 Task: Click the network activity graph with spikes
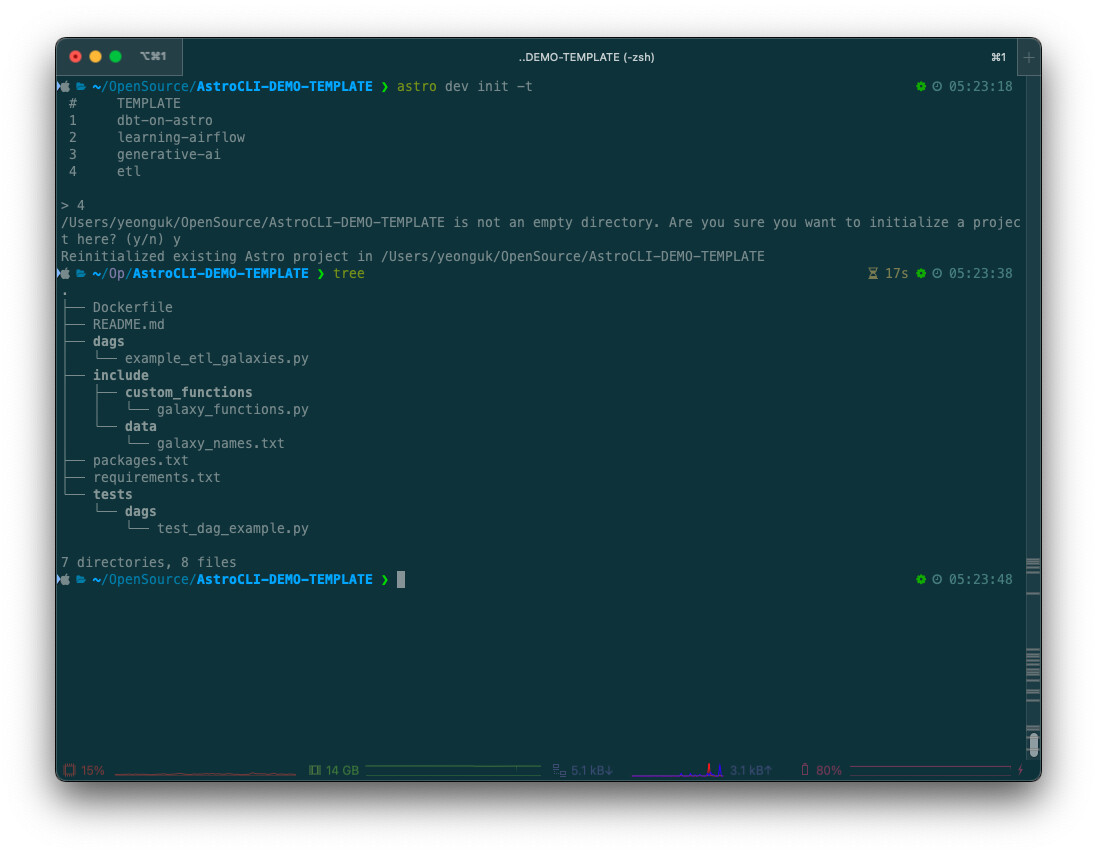pyautogui.click(x=677, y=770)
